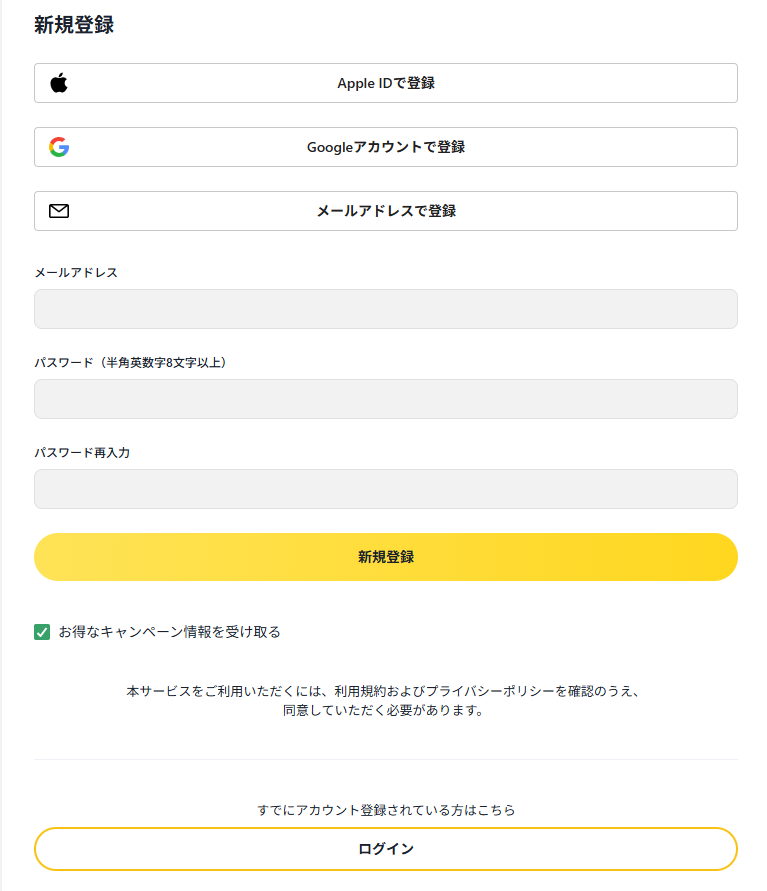Focus the メールアドレス input field
767x891 pixels.
pos(386,309)
